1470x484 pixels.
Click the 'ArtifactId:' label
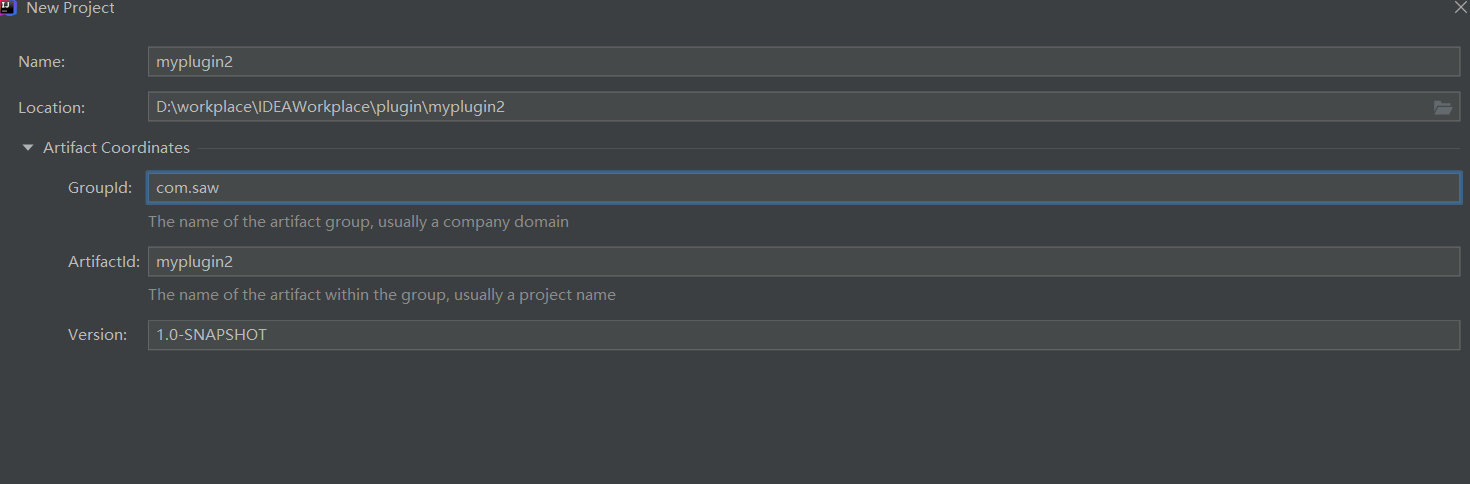tap(104, 262)
